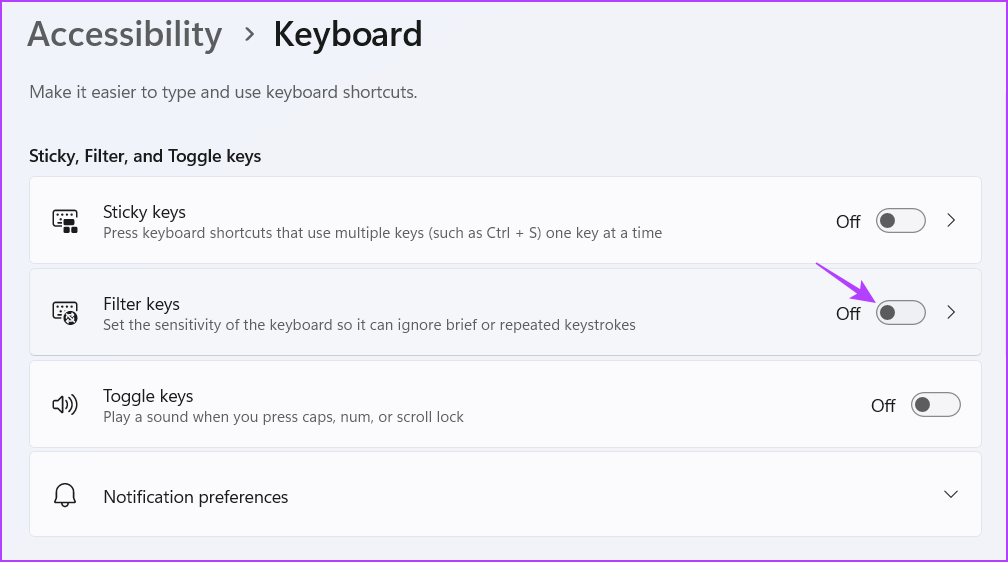
Task: Select the Sticky keys label
Action: pos(144,212)
